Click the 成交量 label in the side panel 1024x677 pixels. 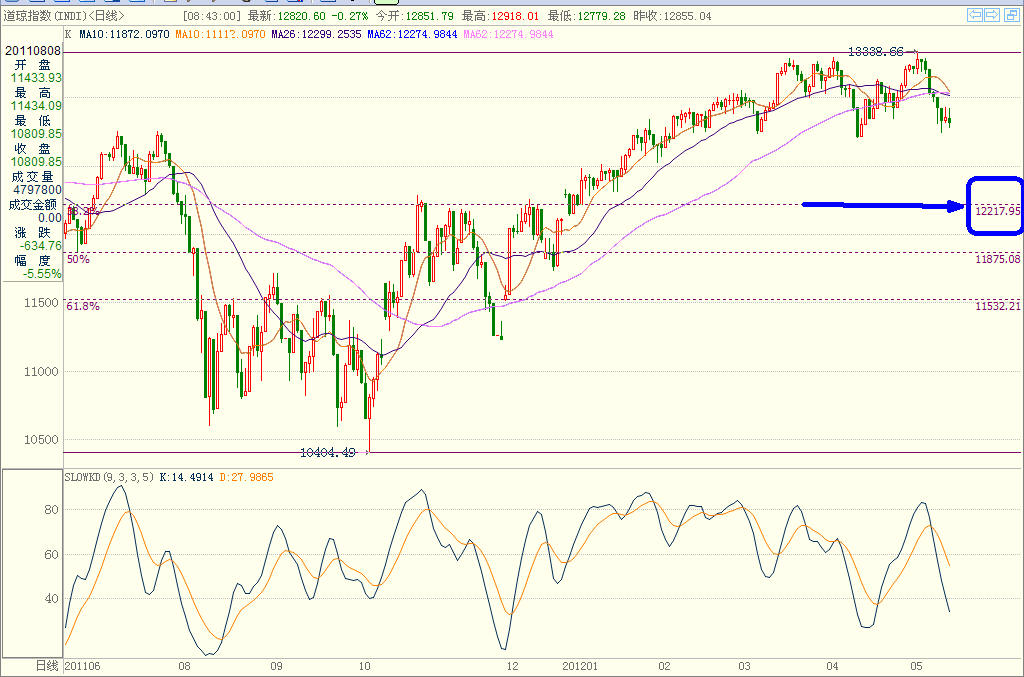pos(33,177)
